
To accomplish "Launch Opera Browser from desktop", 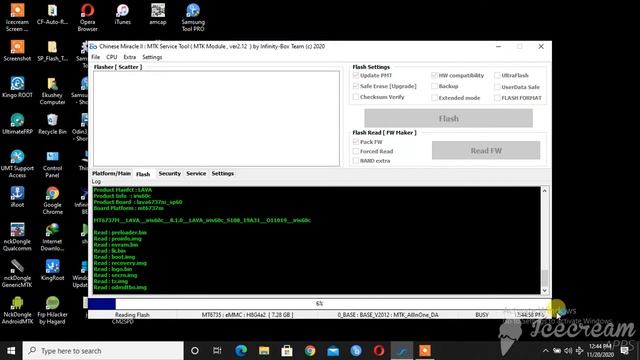I will 87,17.
